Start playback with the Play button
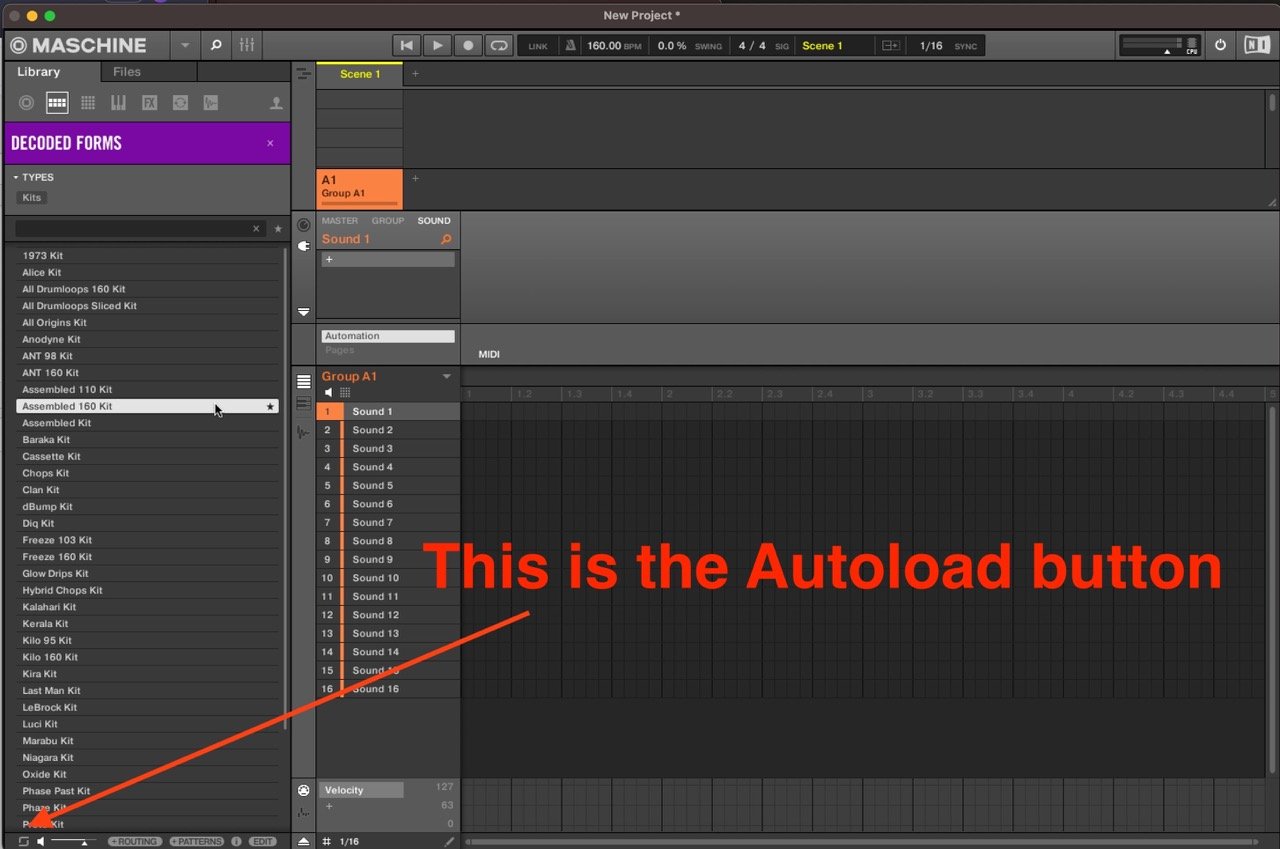 [x=437, y=45]
